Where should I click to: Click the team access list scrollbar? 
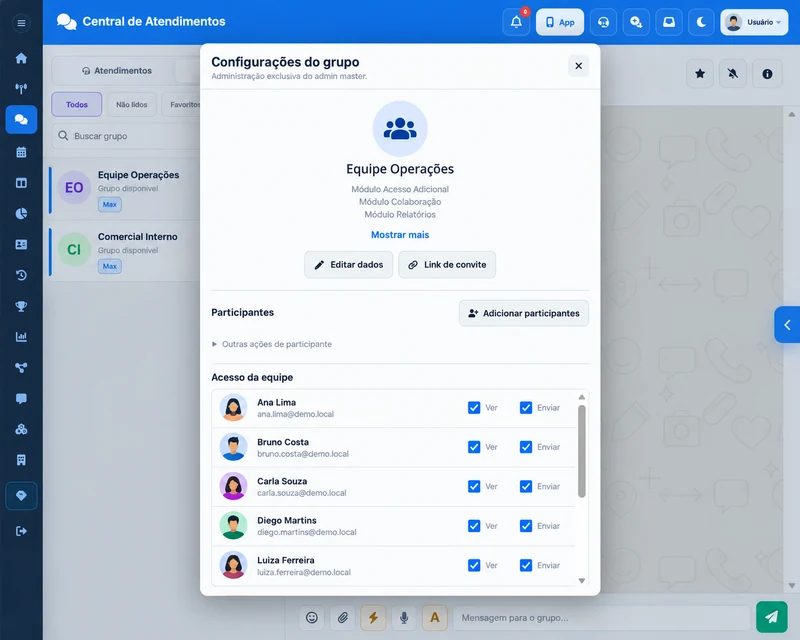[x=582, y=451]
